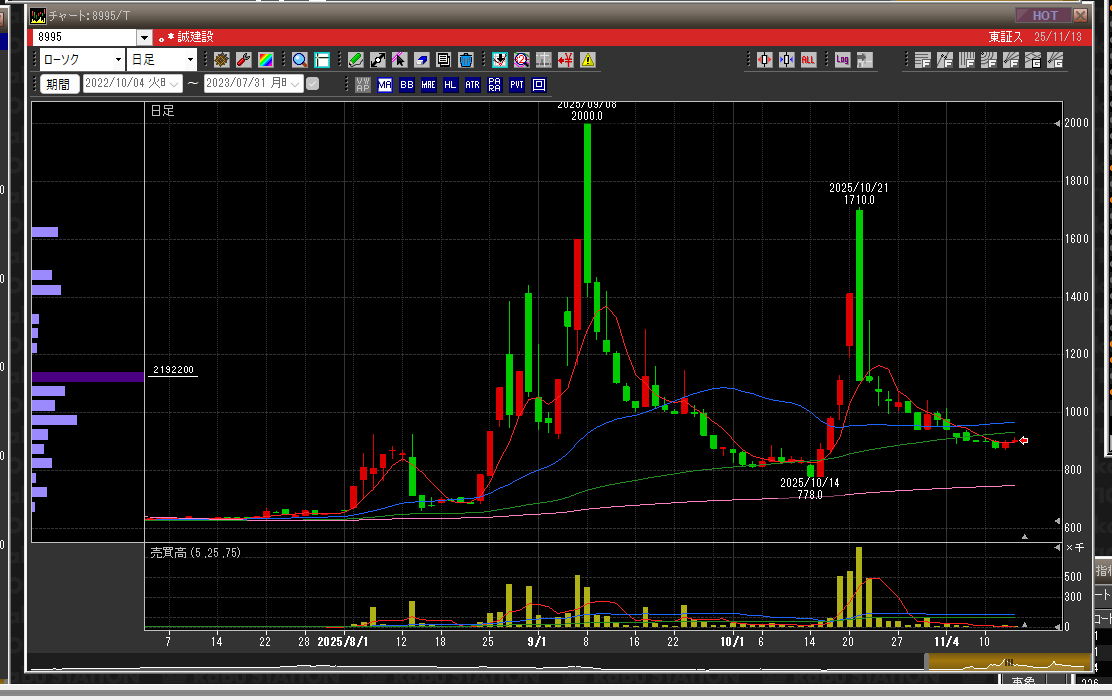Select the trash can delete icon
This screenshot has width=1112, height=700.
(465, 60)
